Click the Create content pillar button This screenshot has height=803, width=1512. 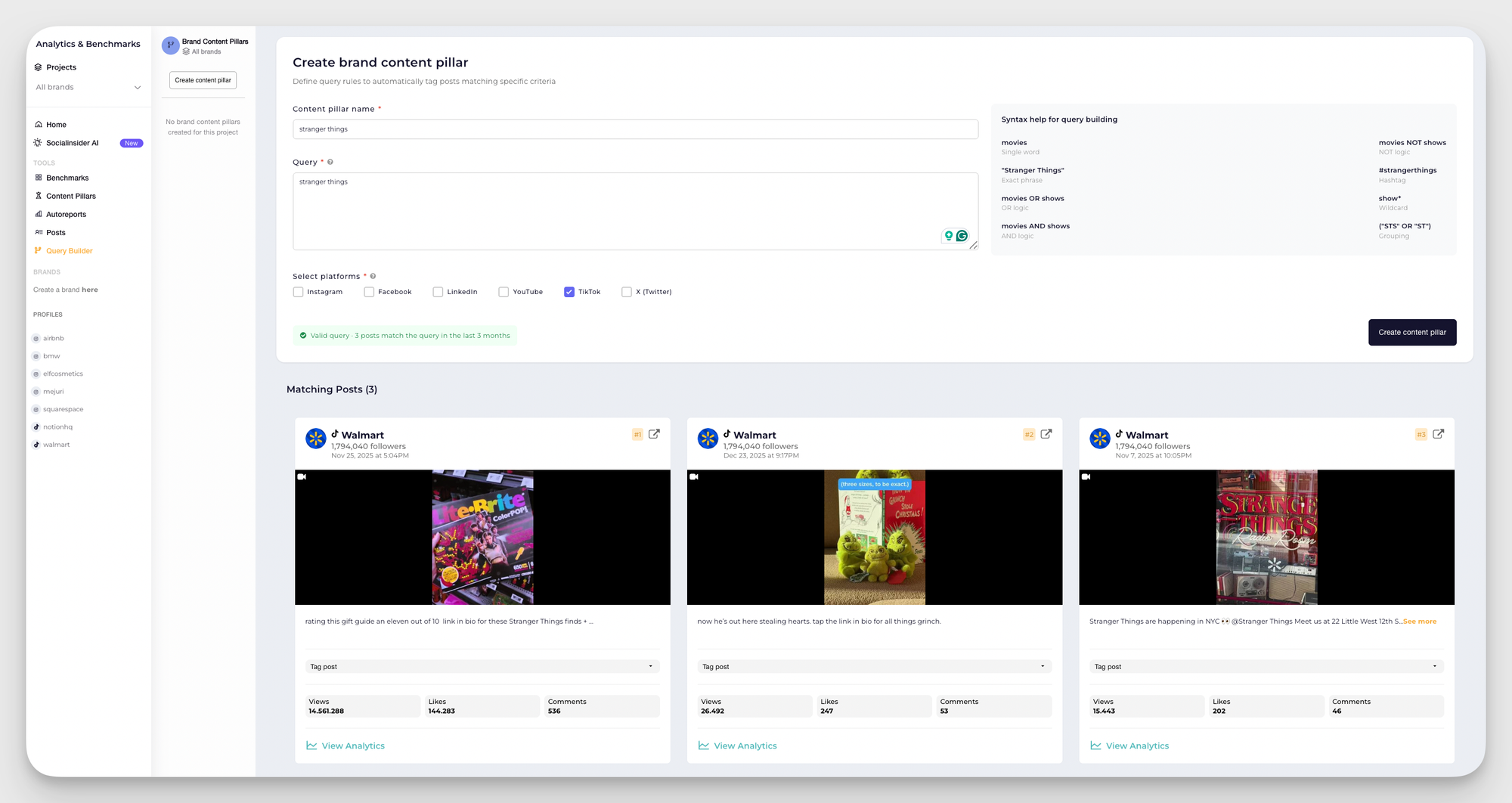coord(1411,332)
